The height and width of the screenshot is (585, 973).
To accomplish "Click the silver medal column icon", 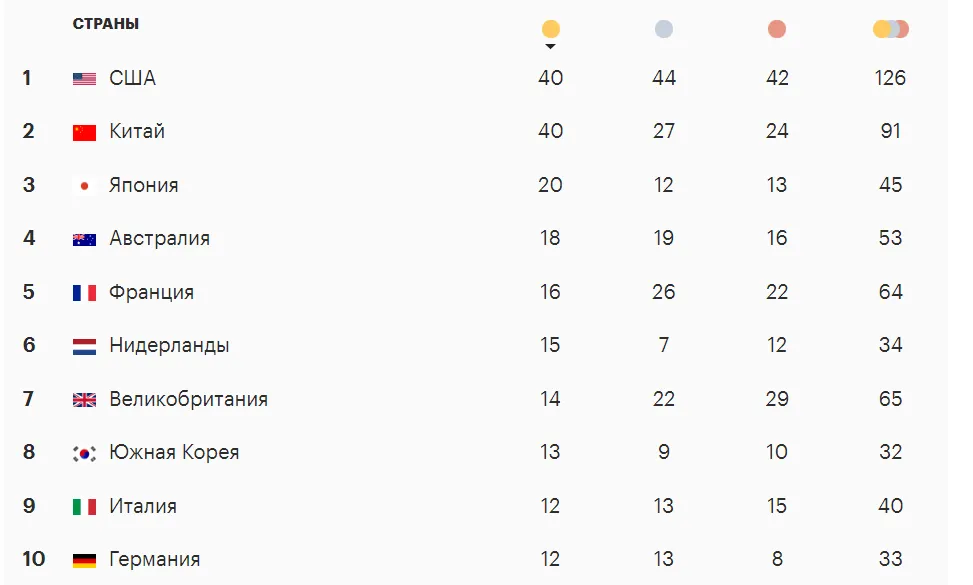I will pyautogui.click(x=664, y=29).
